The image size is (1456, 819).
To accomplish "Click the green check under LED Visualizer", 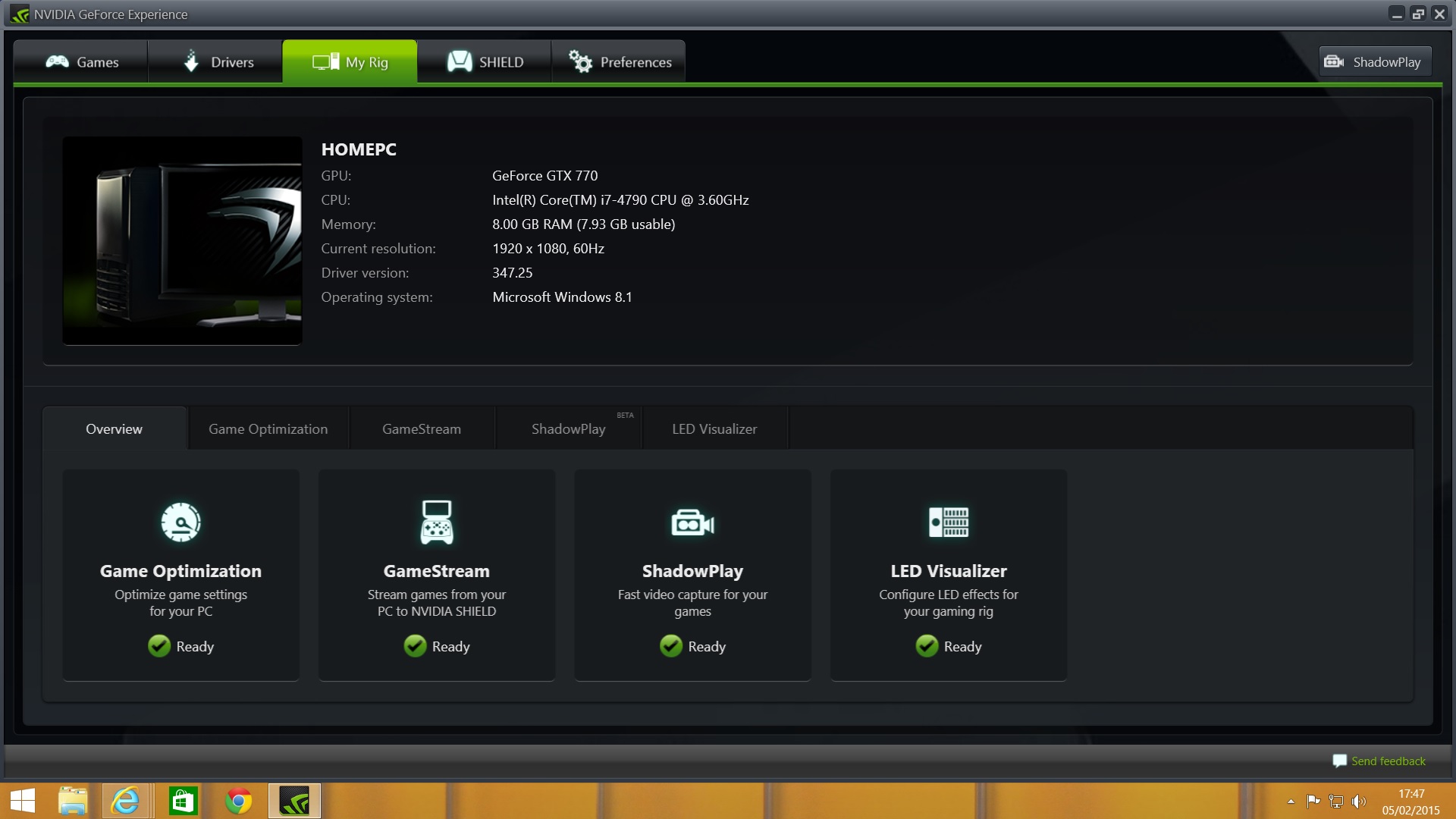I will pos(927,645).
